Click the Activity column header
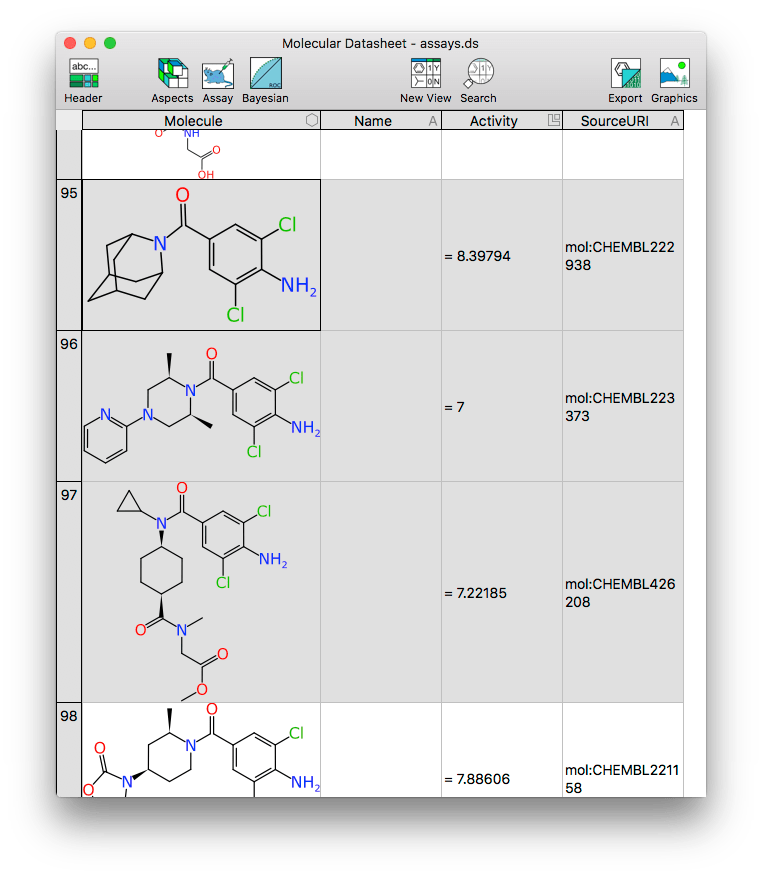Image resolution: width=762 pixels, height=877 pixels. click(x=494, y=121)
